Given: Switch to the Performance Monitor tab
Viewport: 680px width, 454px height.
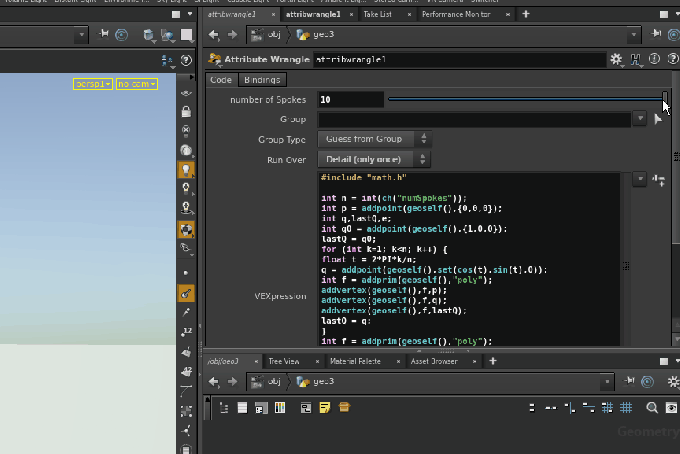Looking at the screenshot, I should click(456, 15).
